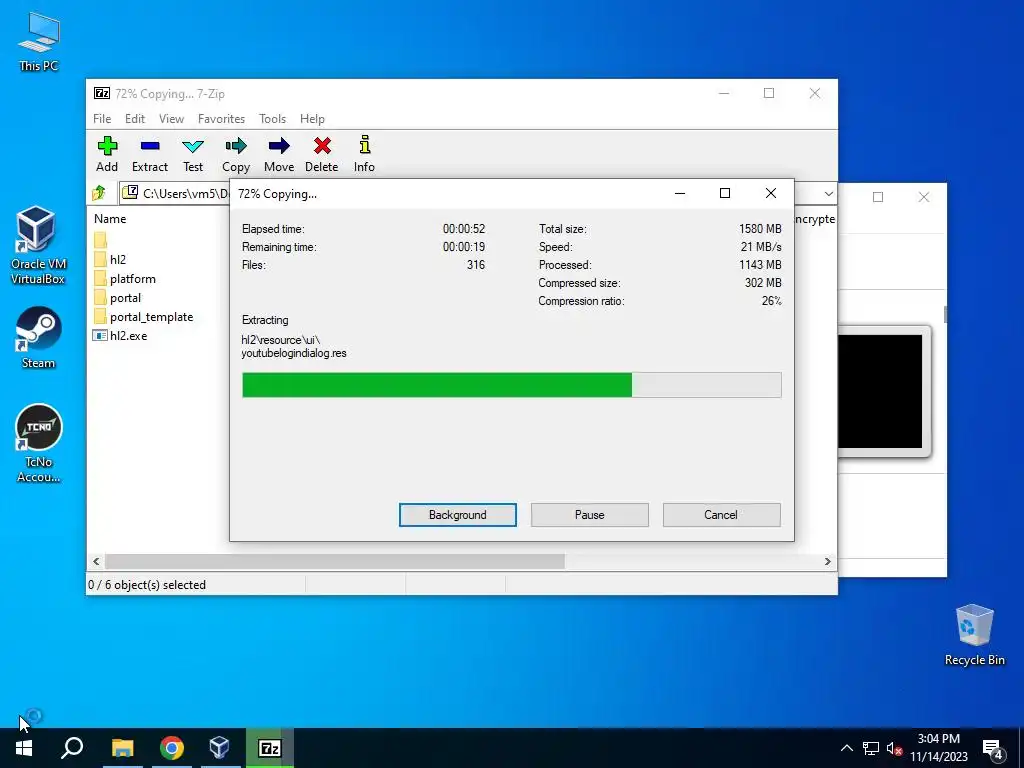
Task: Open the notification center icon
Action: click(993, 750)
